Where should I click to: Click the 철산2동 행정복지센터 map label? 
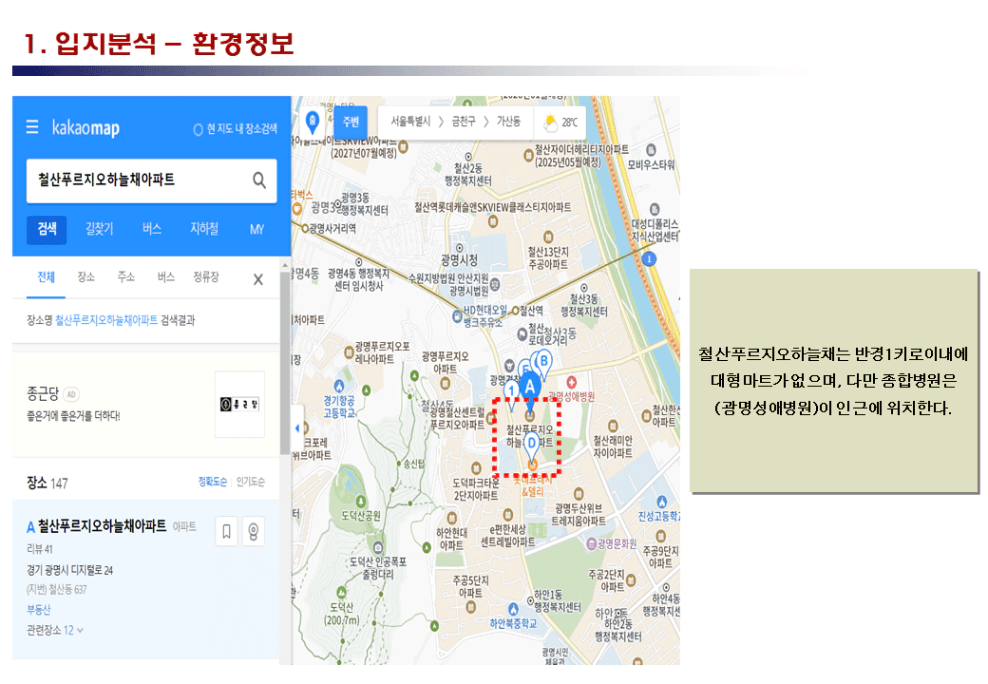point(468,174)
